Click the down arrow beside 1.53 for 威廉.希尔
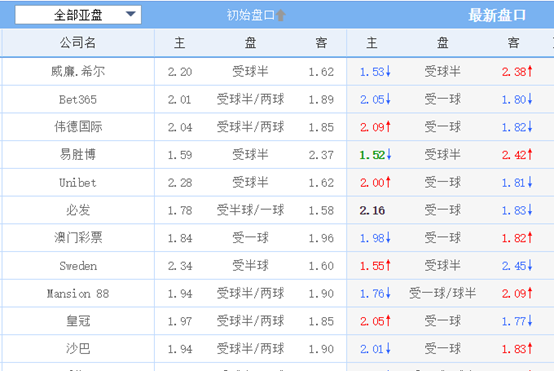This screenshot has height=371, width=554. [388, 71]
